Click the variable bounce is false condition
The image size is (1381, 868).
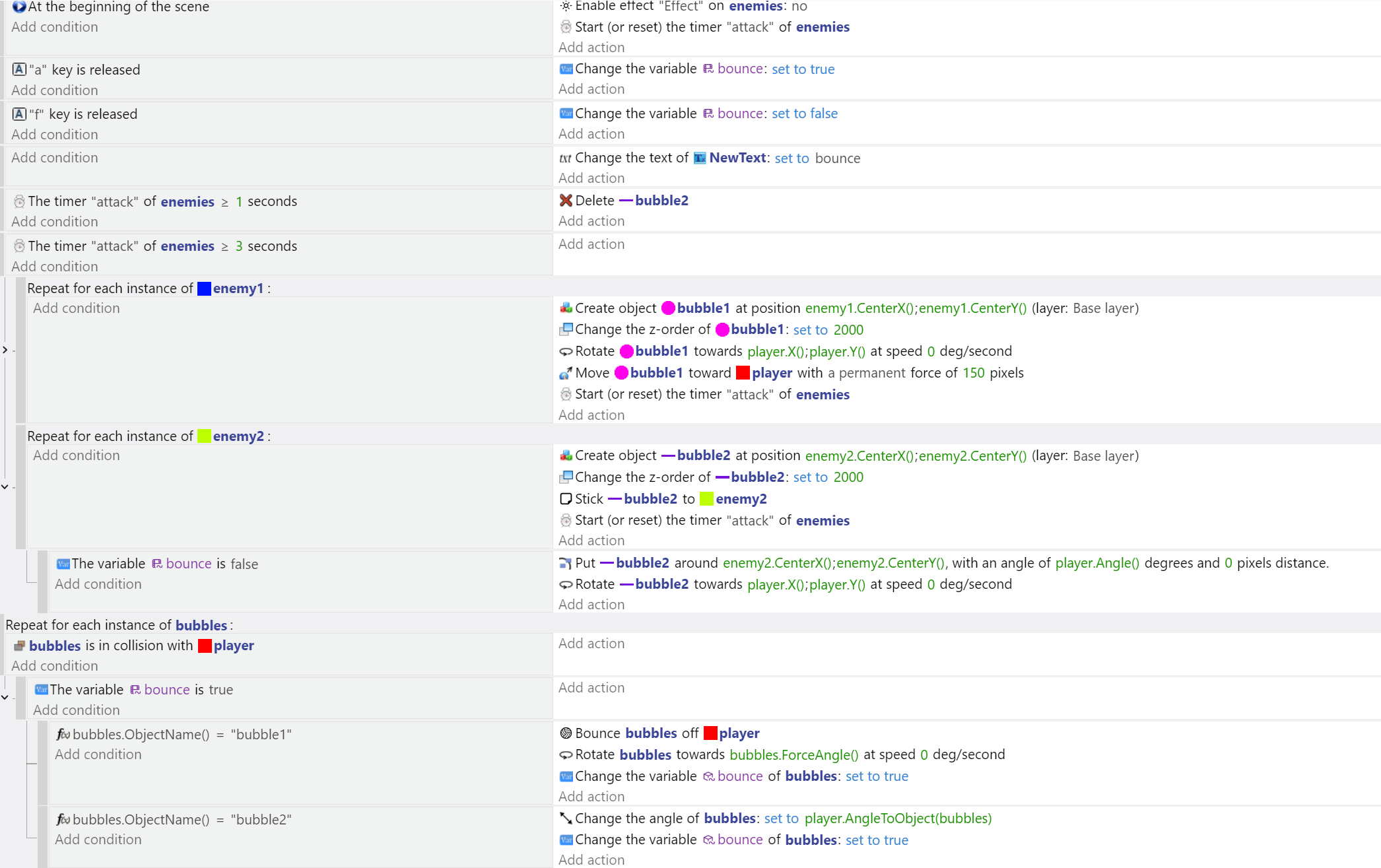(157, 564)
